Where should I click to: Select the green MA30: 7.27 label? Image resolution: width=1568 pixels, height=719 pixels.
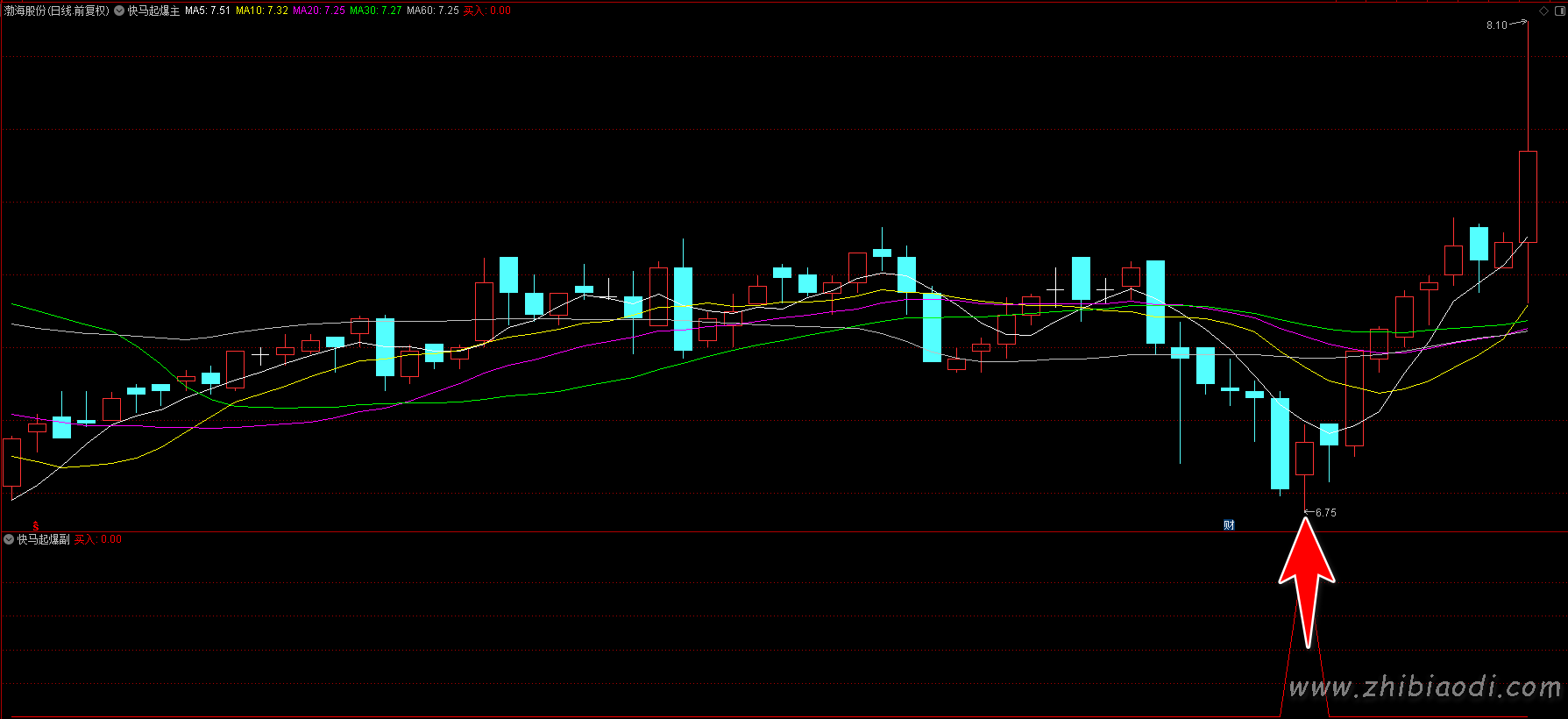pyautogui.click(x=376, y=11)
